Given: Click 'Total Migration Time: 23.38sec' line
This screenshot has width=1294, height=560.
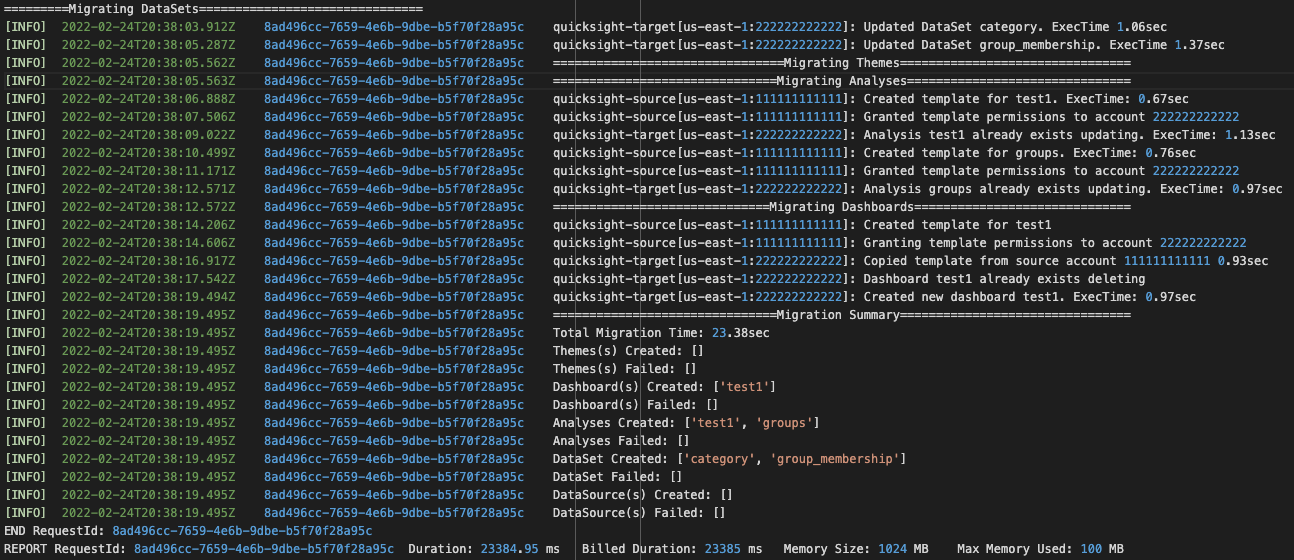Looking at the screenshot, I should [x=661, y=332].
